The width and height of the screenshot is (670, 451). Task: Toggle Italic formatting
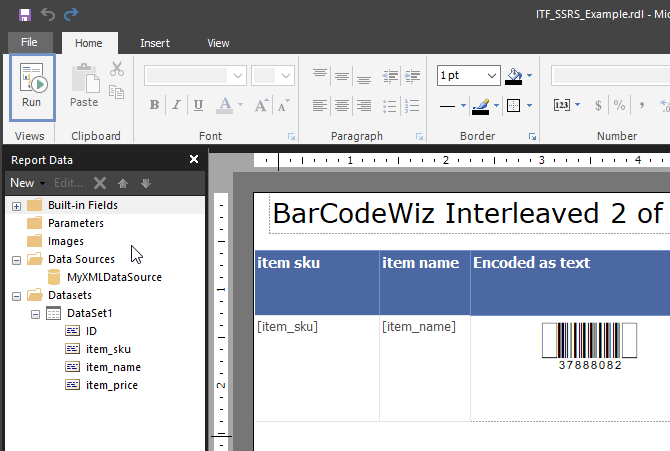click(x=176, y=105)
